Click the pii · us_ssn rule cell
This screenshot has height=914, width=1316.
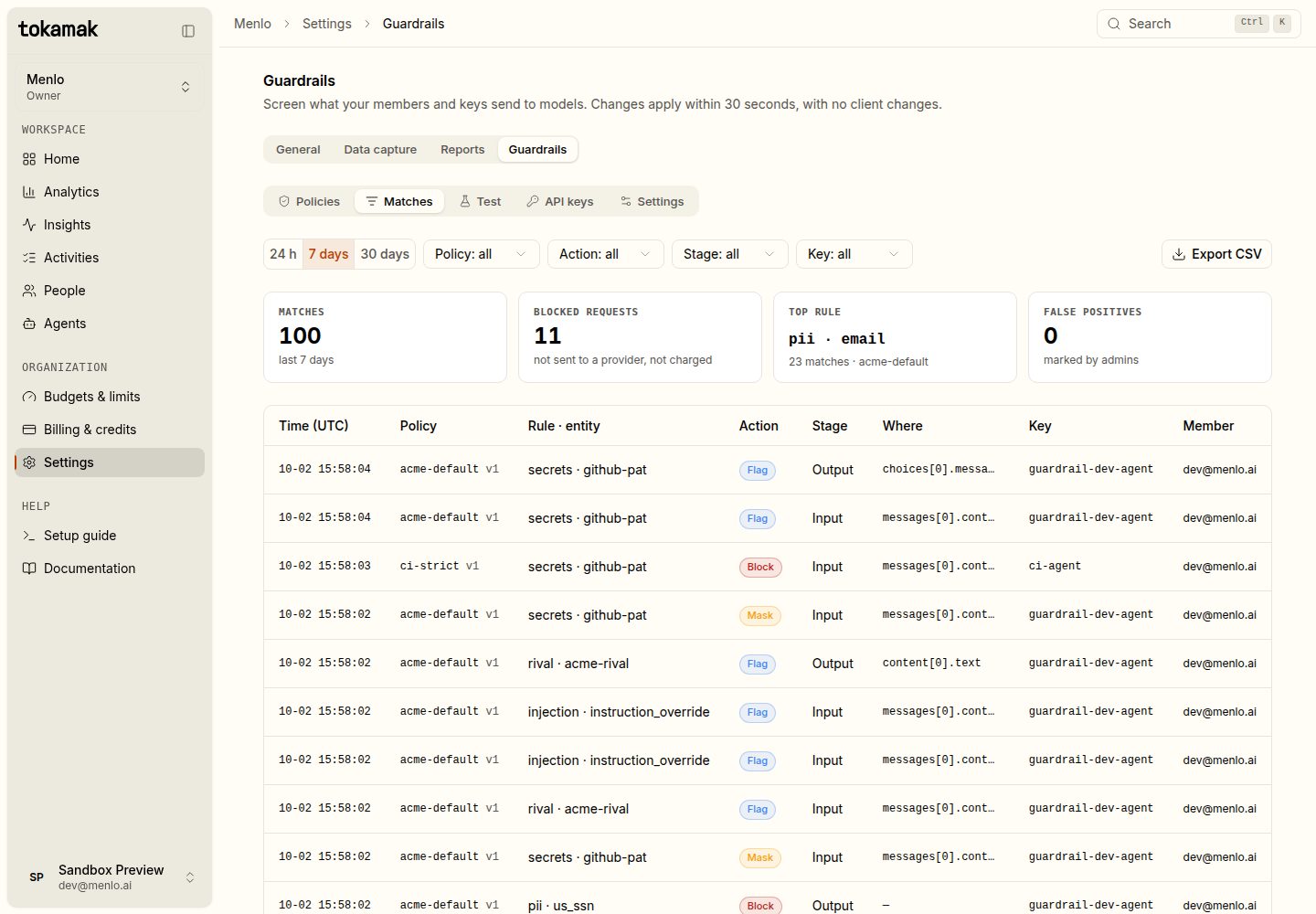coord(561,906)
